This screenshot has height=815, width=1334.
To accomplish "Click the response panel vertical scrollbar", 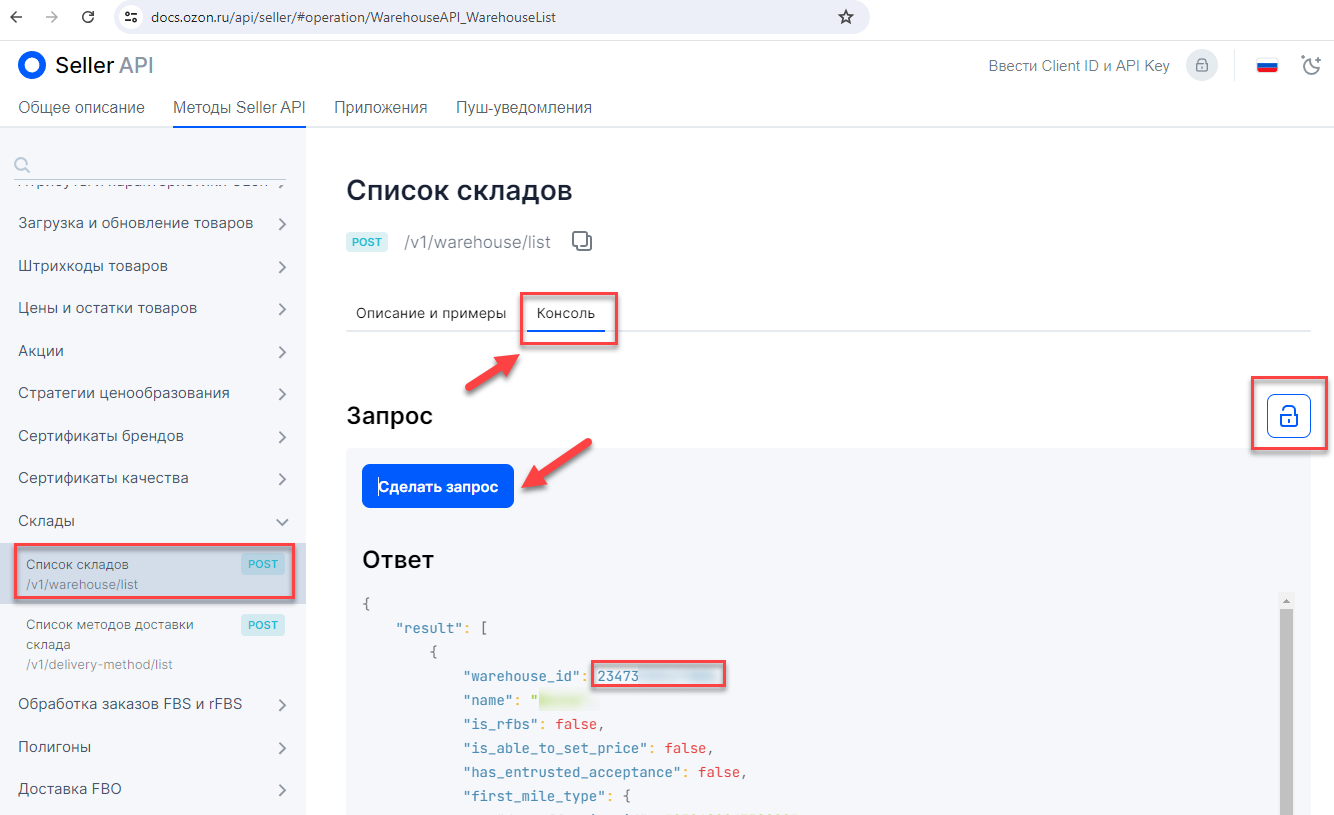I will point(1286,700).
